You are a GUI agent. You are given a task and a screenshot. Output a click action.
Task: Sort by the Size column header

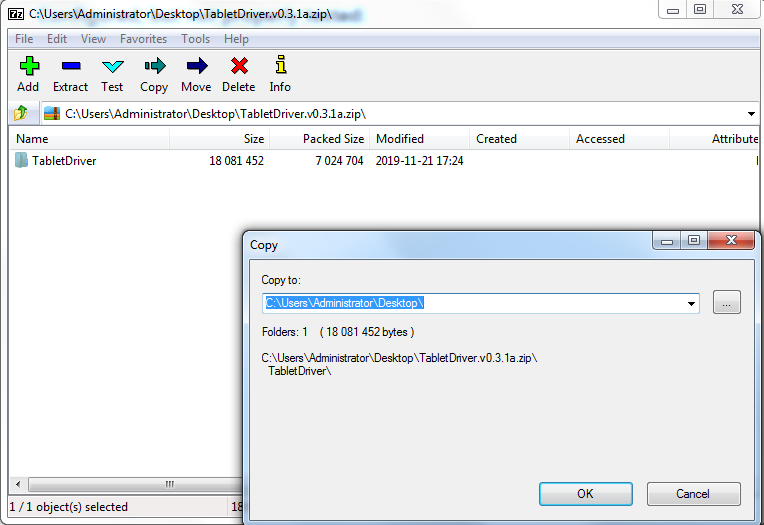220,139
